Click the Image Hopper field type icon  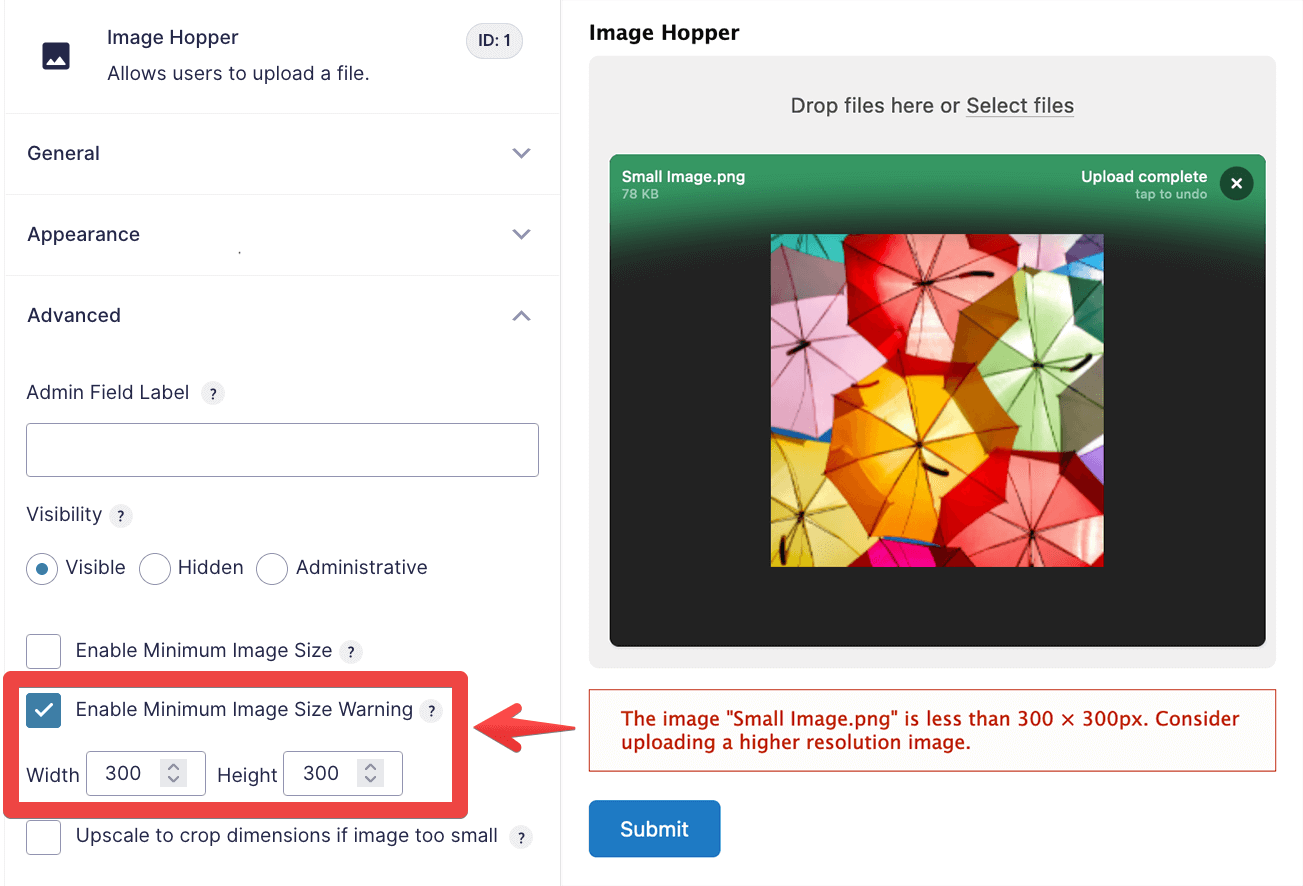[56, 56]
